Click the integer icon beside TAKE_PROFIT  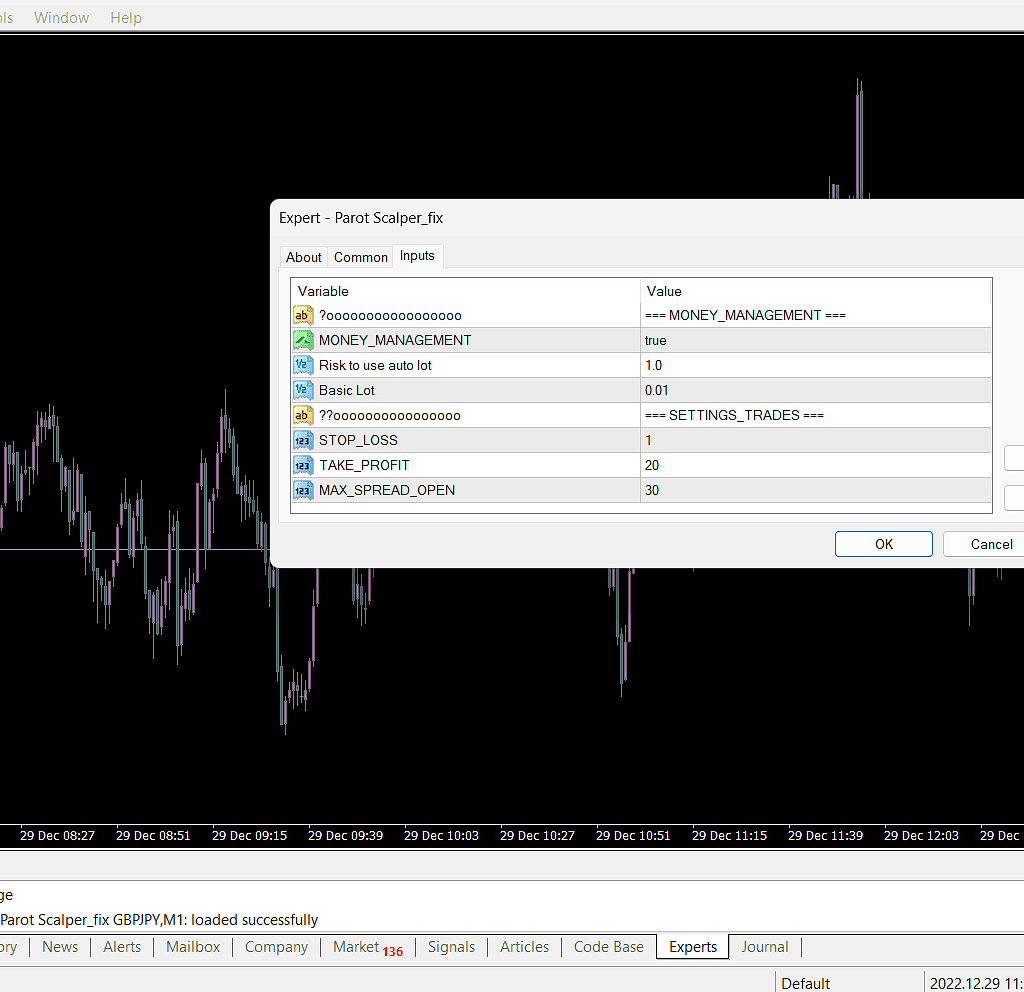pyautogui.click(x=303, y=465)
